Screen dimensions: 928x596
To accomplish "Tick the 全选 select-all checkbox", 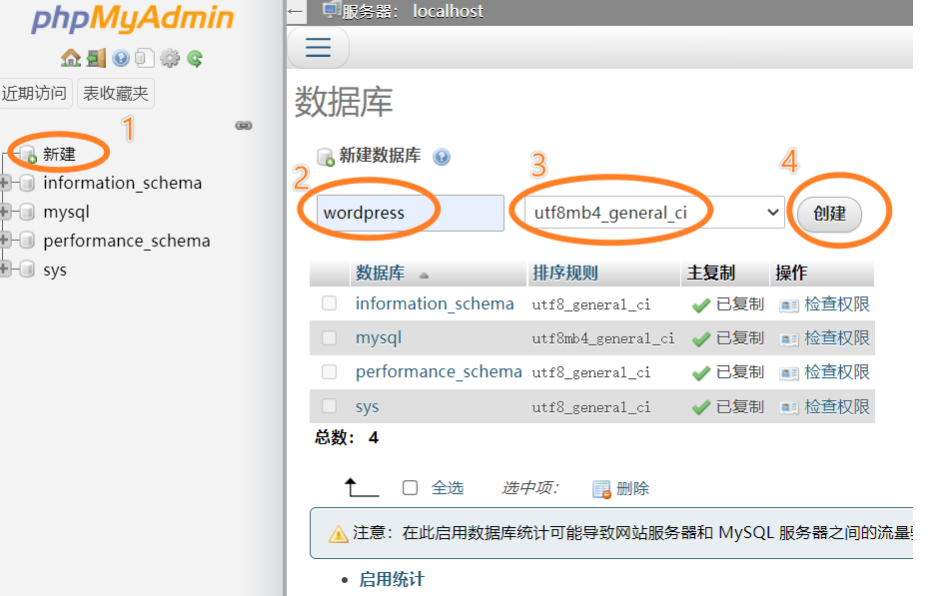I will (410, 488).
